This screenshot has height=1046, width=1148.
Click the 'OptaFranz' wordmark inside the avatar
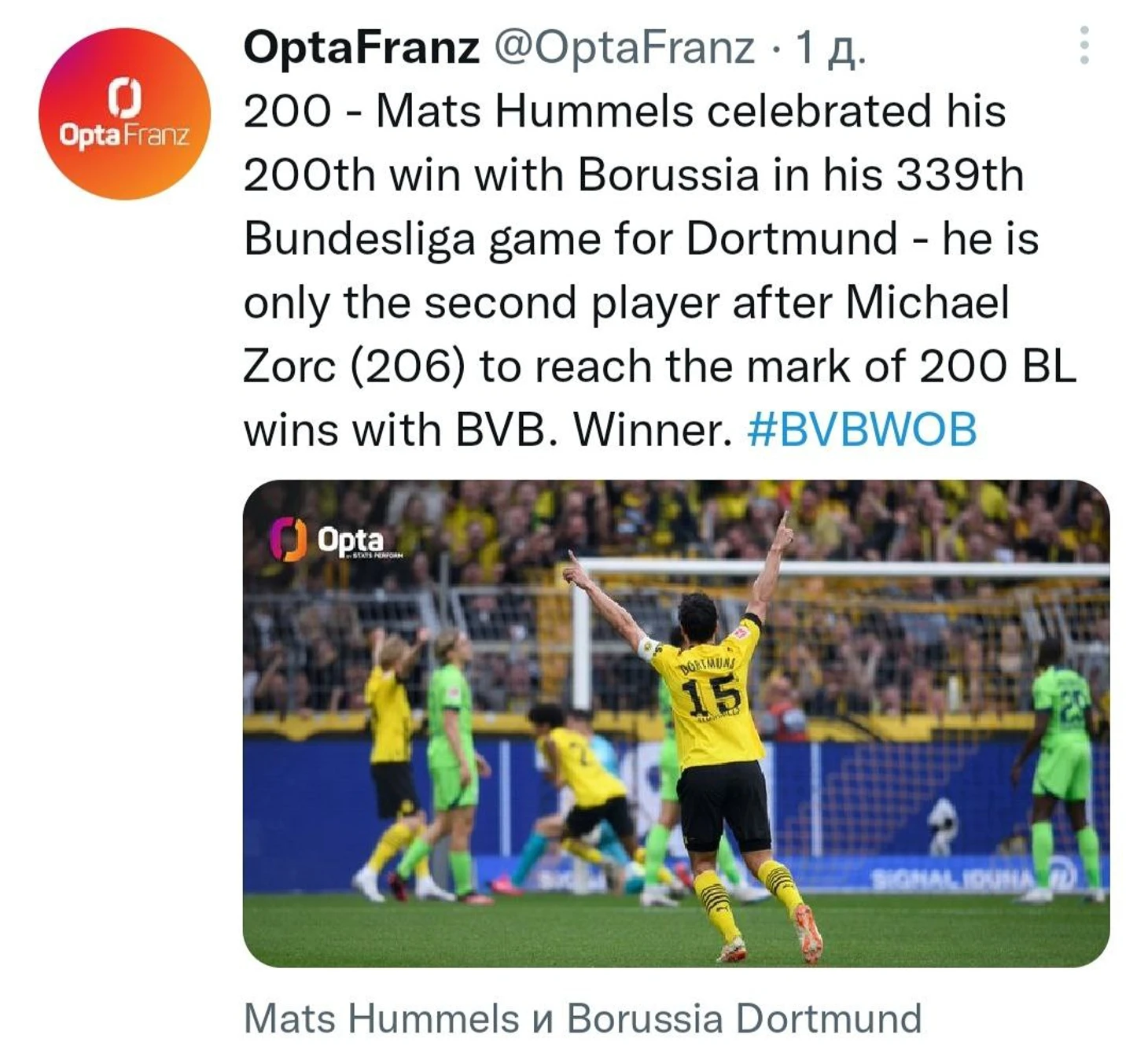pos(124,135)
